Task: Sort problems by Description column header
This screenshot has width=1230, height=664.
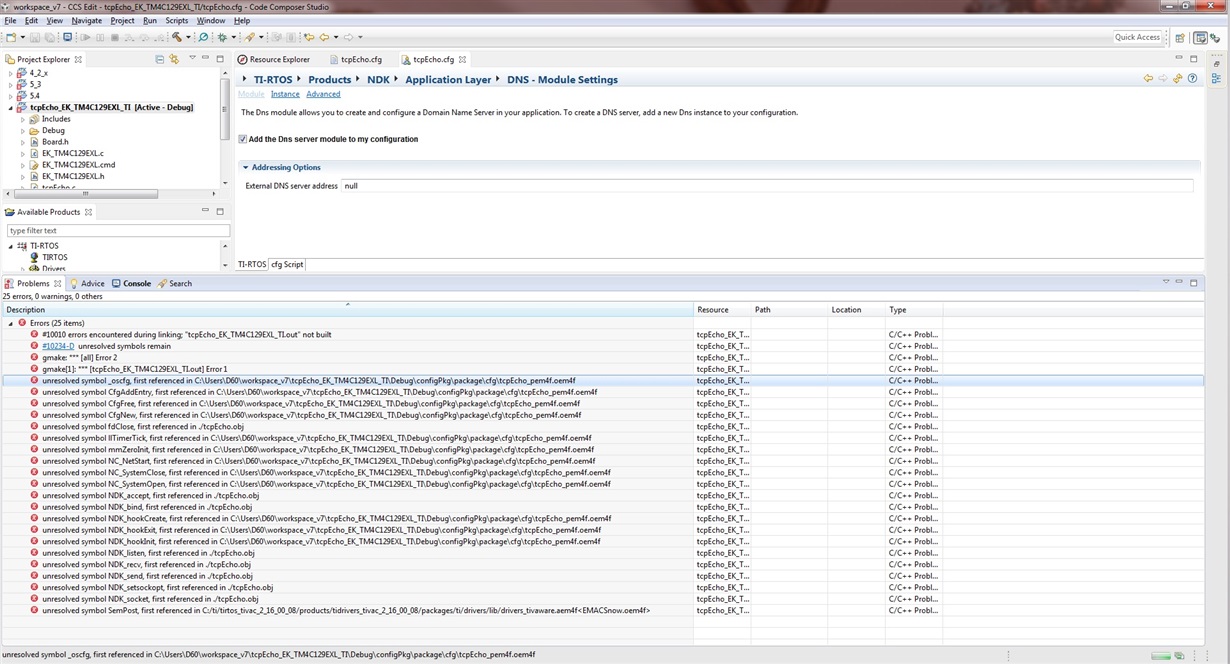Action: pyautogui.click(x=347, y=310)
